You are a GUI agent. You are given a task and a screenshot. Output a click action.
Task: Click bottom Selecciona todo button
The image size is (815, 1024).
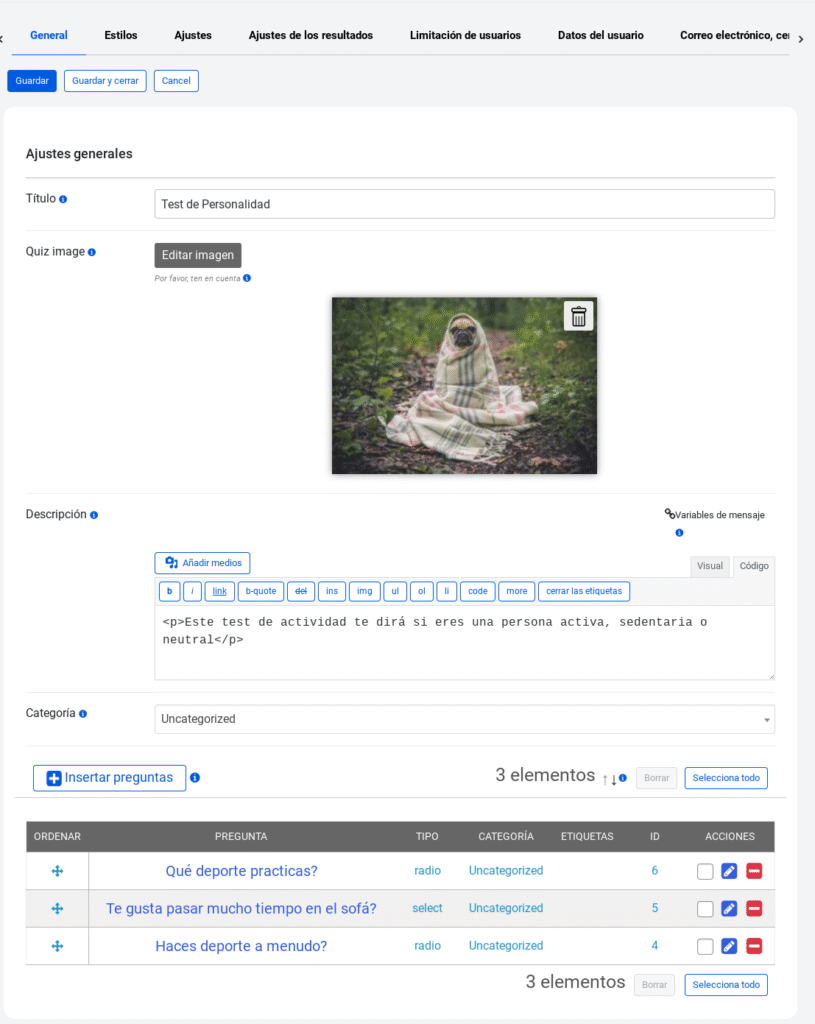(726, 985)
